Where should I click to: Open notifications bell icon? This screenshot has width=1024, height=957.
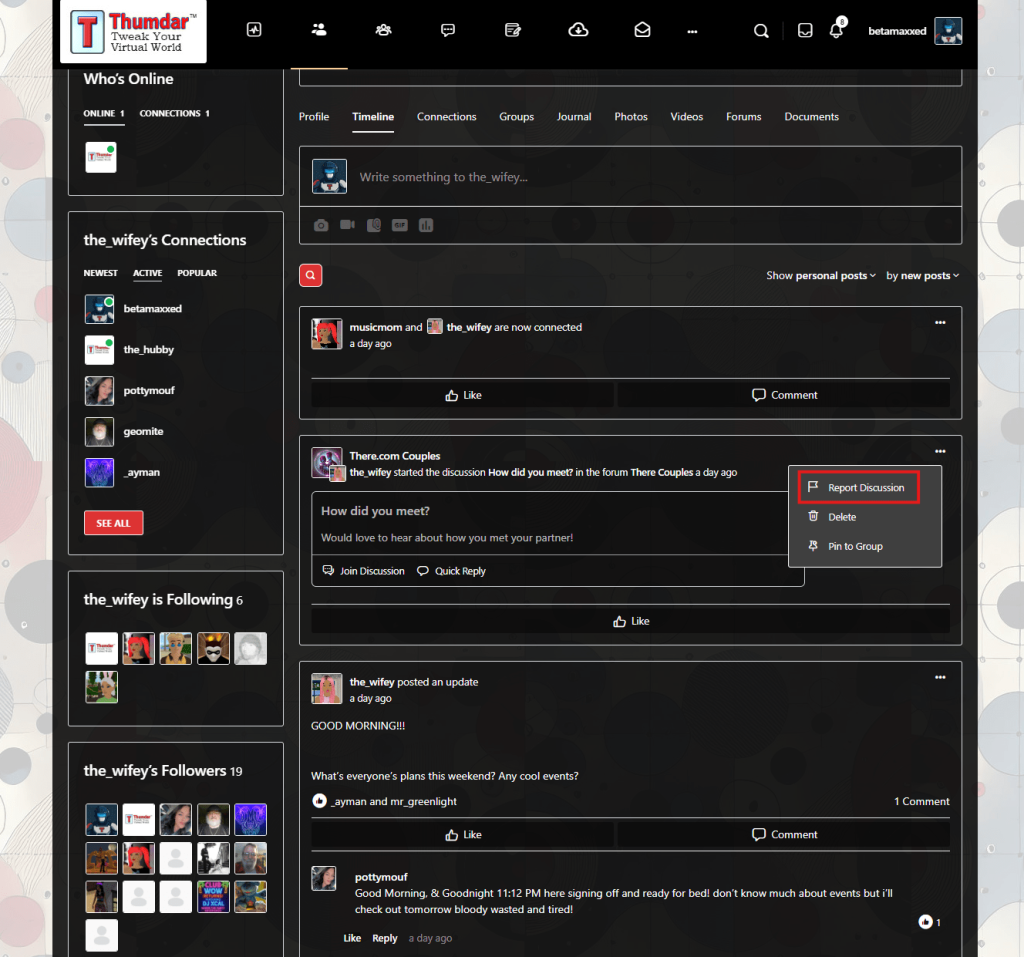[836, 31]
